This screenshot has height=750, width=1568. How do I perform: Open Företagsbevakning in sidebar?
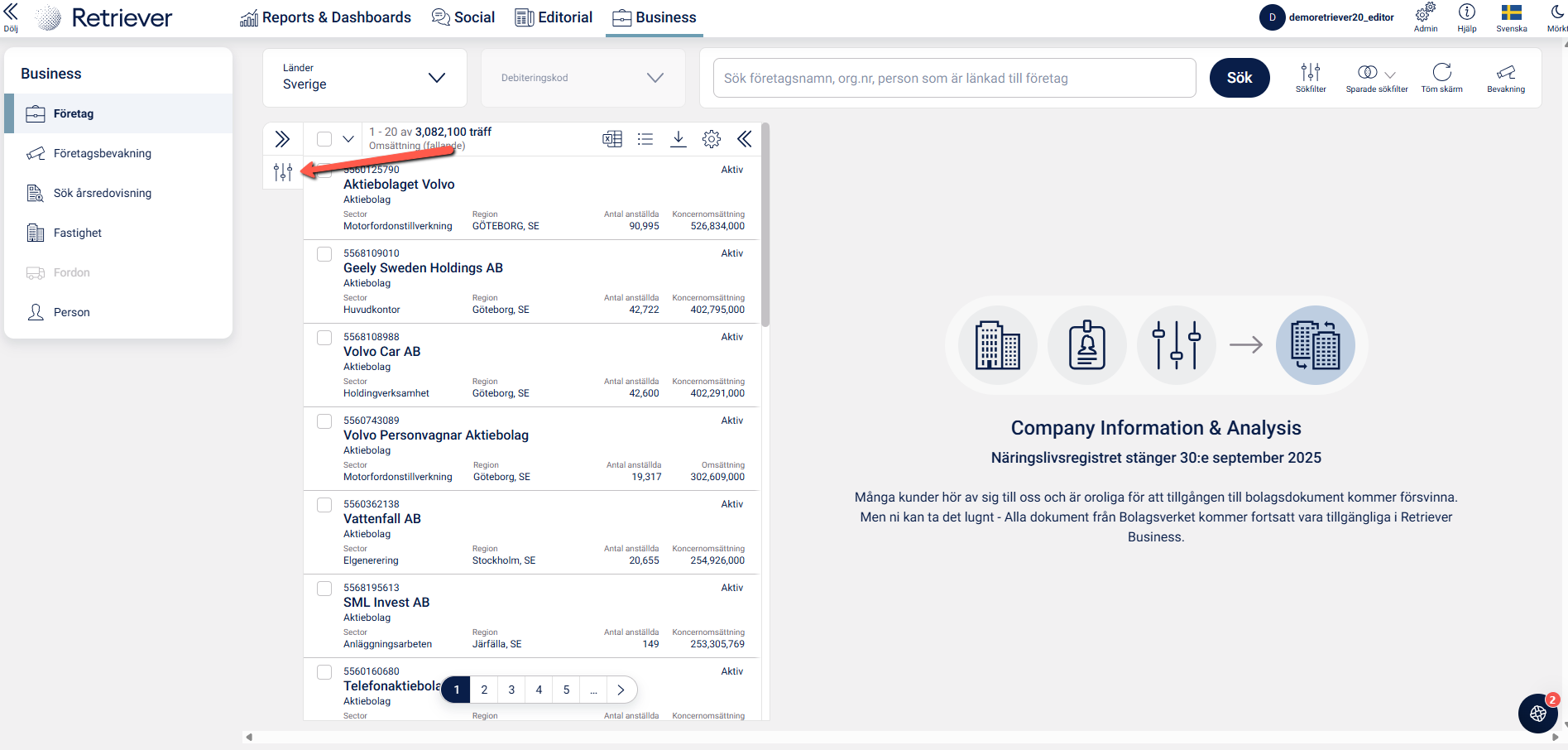click(118, 153)
